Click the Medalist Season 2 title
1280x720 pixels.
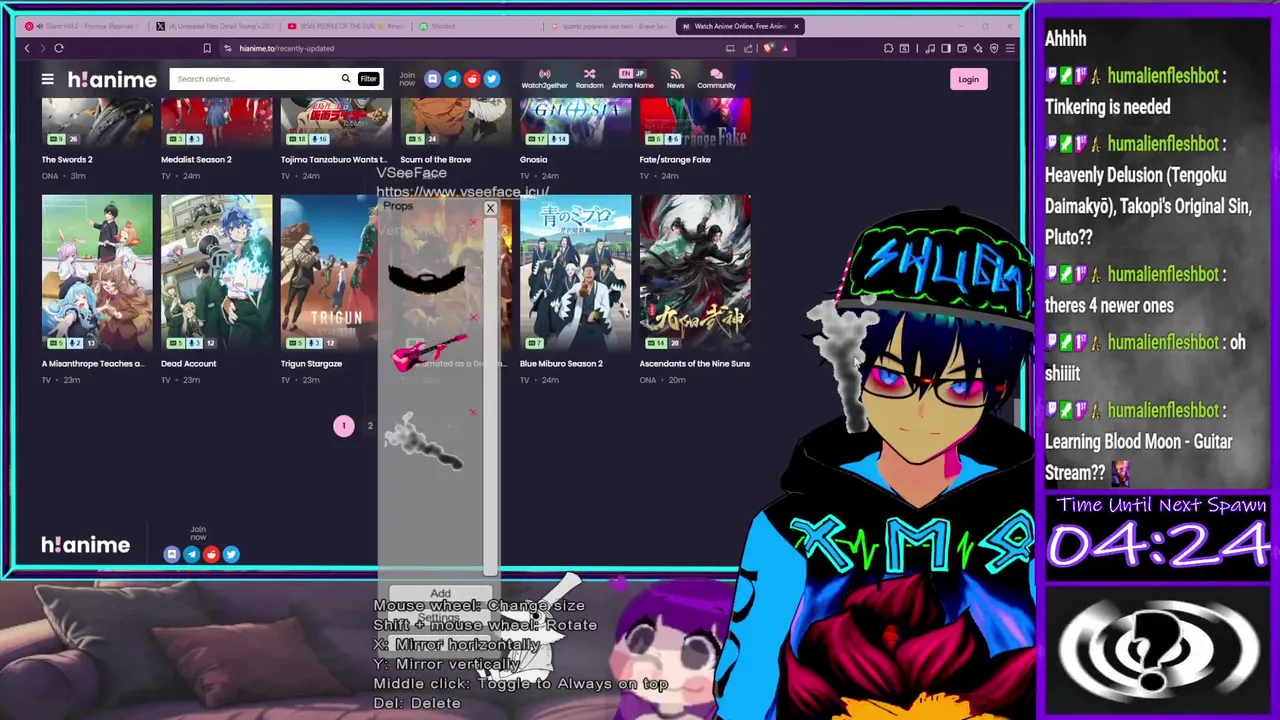click(196, 159)
